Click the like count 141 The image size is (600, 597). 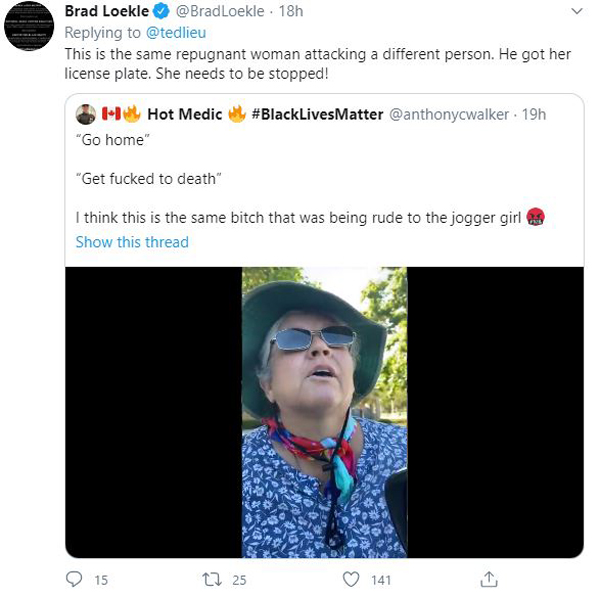coord(381,580)
